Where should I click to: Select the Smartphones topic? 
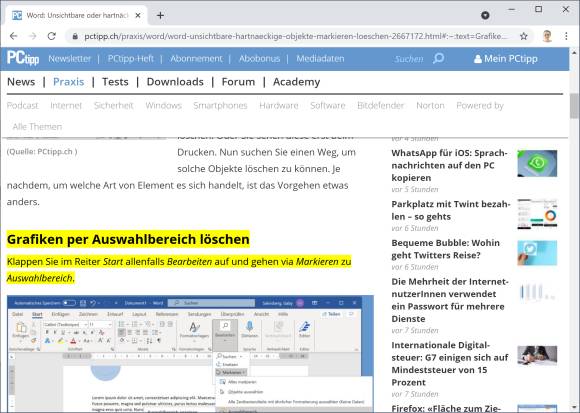click(220, 106)
